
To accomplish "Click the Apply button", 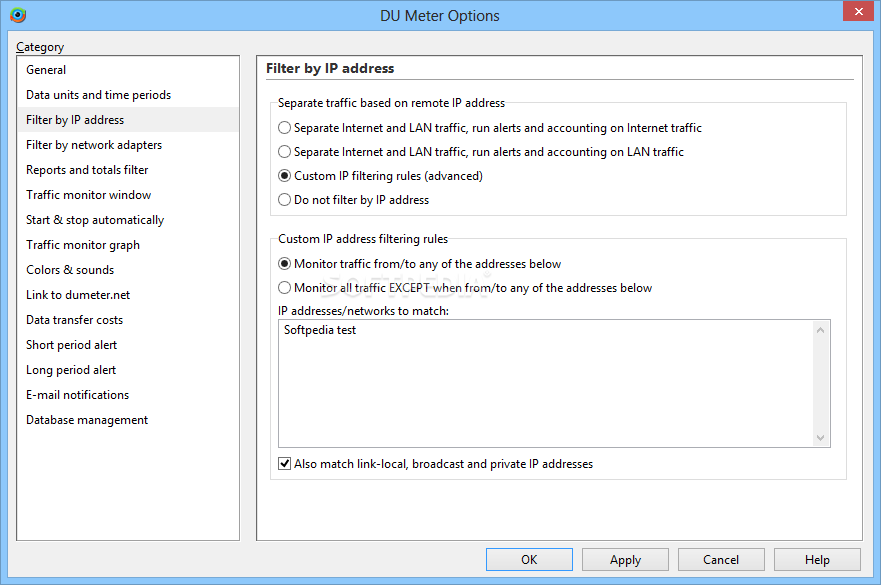I will coord(625,560).
